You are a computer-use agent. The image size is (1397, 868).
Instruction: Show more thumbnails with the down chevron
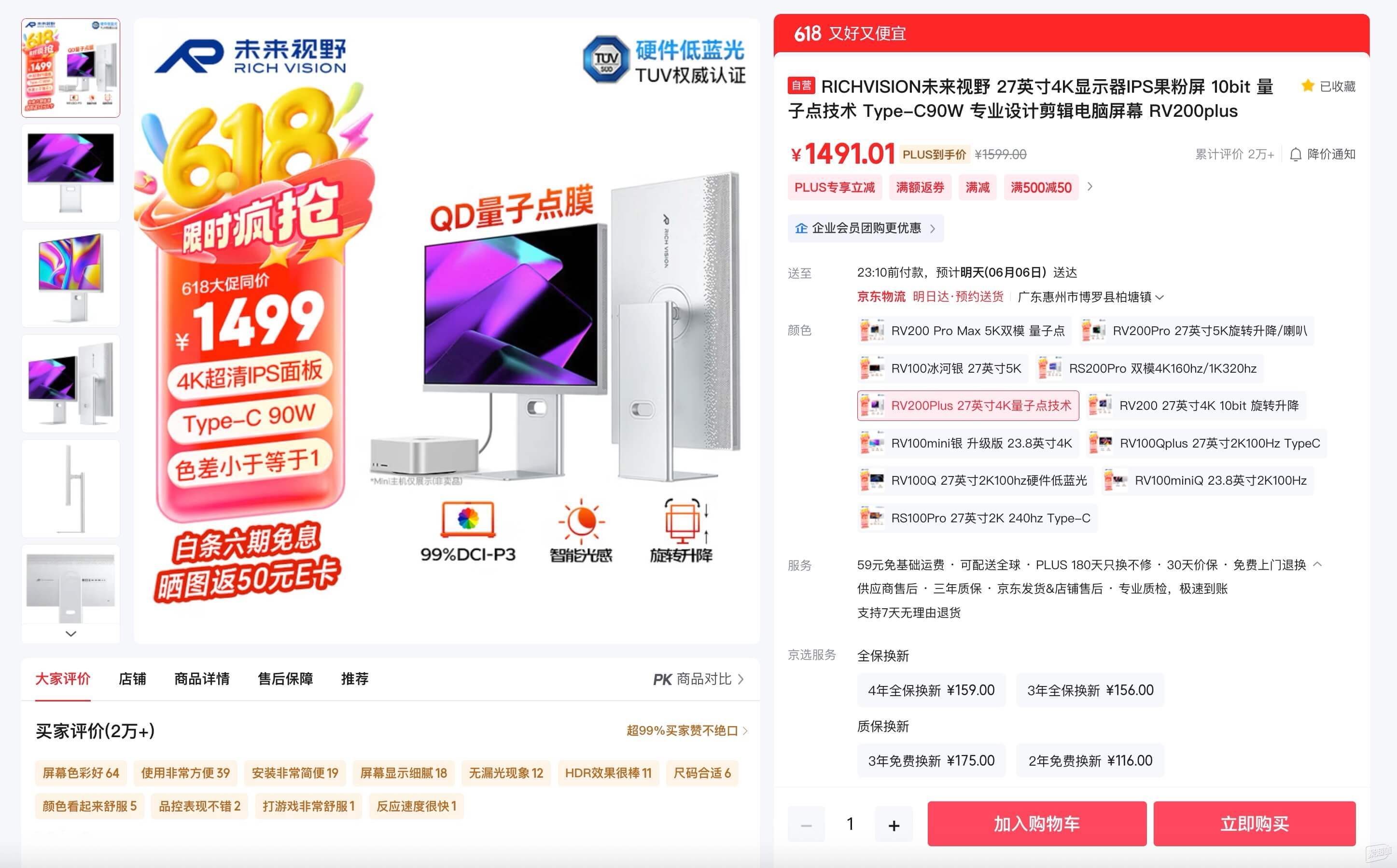(71, 634)
